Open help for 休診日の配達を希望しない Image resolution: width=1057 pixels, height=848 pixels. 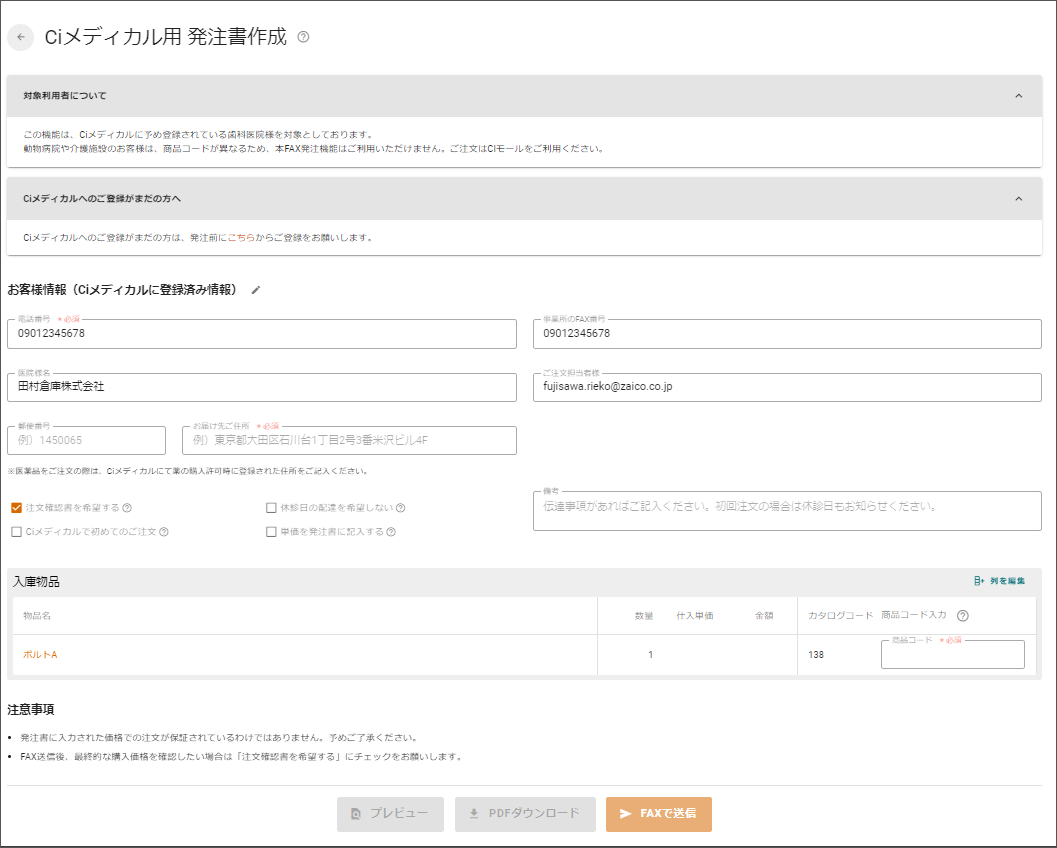click(400, 508)
